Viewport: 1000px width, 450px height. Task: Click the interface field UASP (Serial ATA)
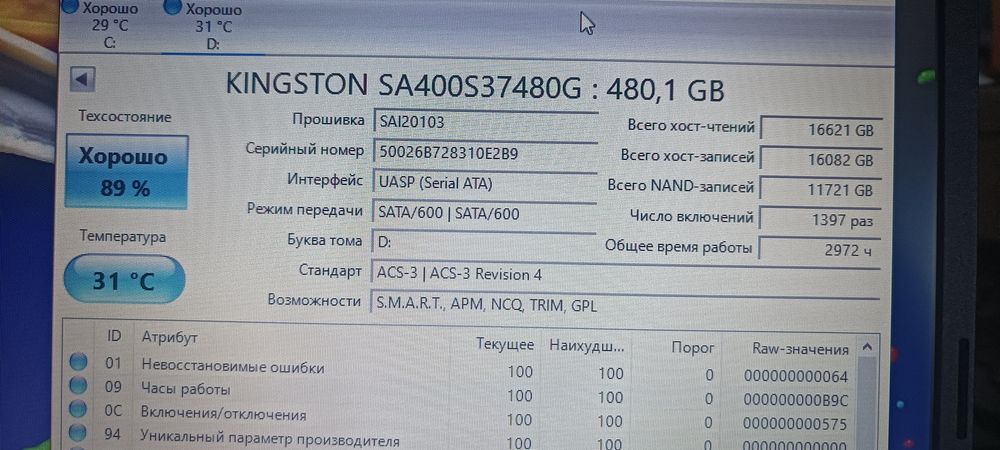(484, 182)
